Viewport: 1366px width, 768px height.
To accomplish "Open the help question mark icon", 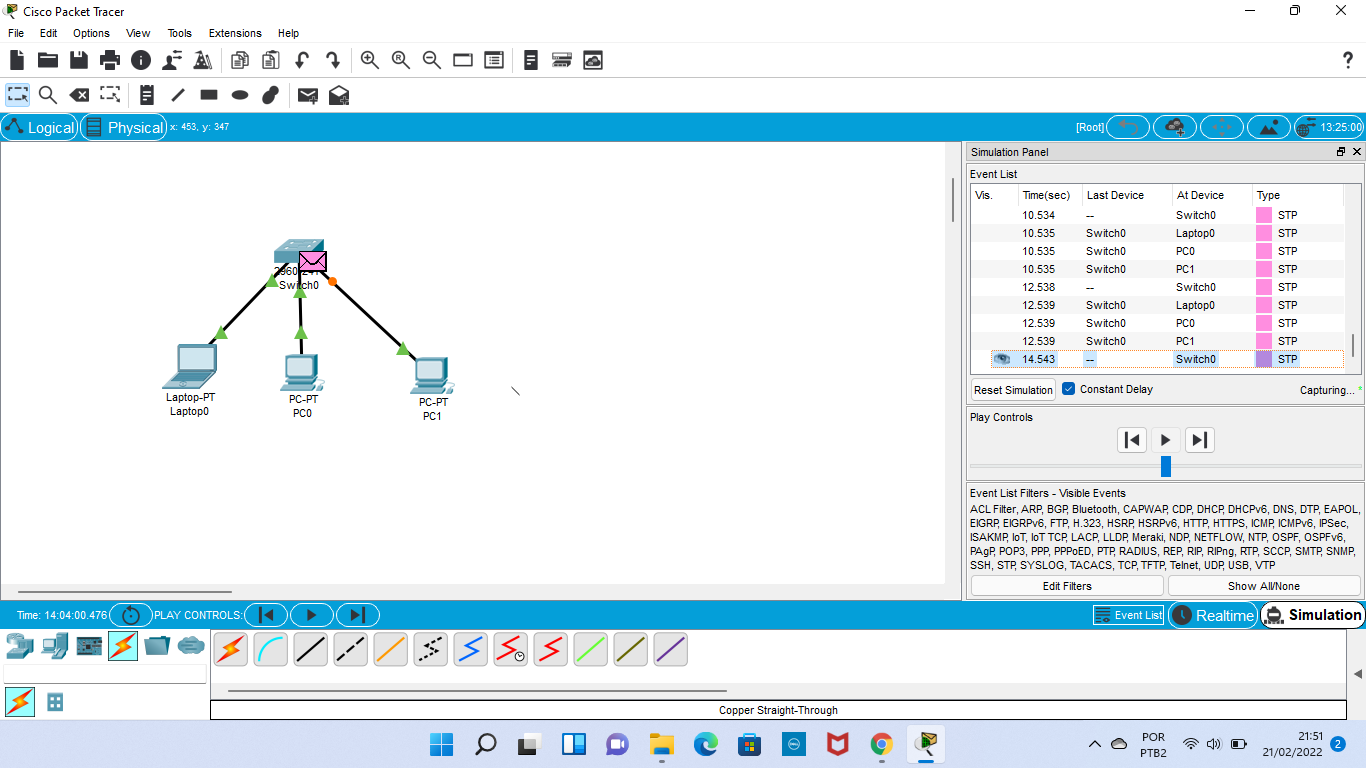I will (1347, 60).
